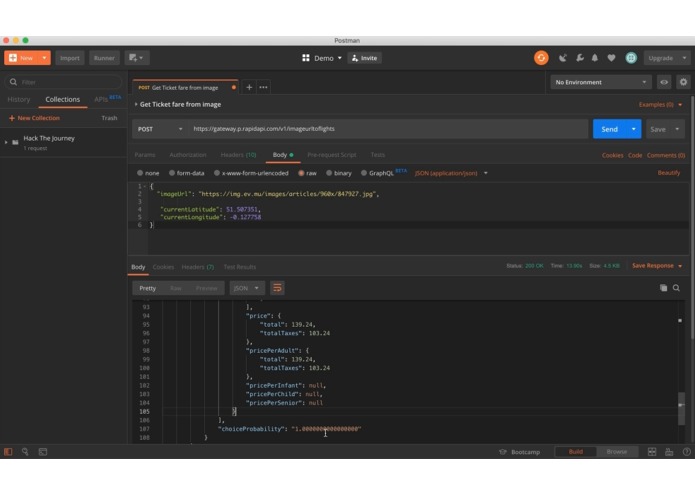The height and width of the screenshot is (494, 695).
Task: Click the Beautify link
Action: [x=669, y=173]
